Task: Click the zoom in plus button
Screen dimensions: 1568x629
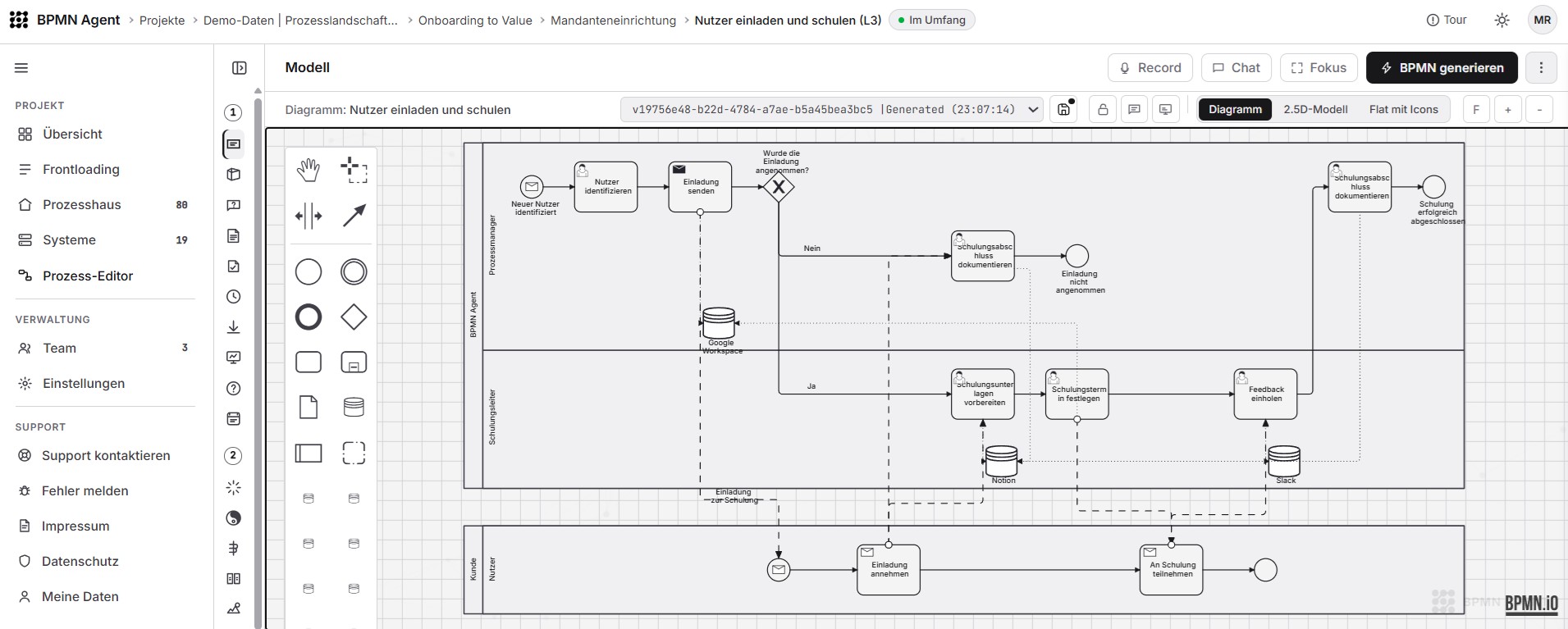Action: 1507,110
